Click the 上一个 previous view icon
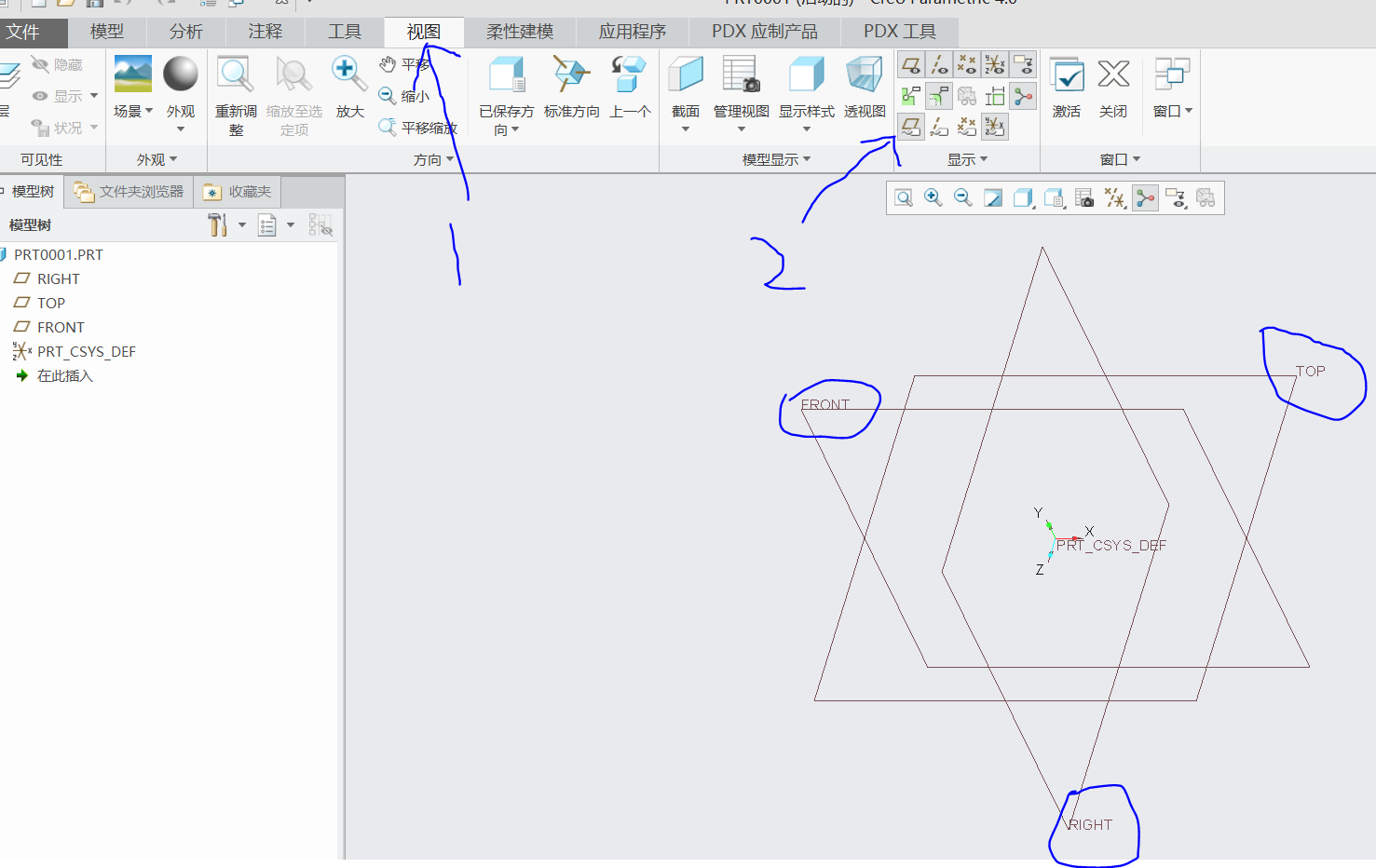1376x868 pixels. click(630, 75)
